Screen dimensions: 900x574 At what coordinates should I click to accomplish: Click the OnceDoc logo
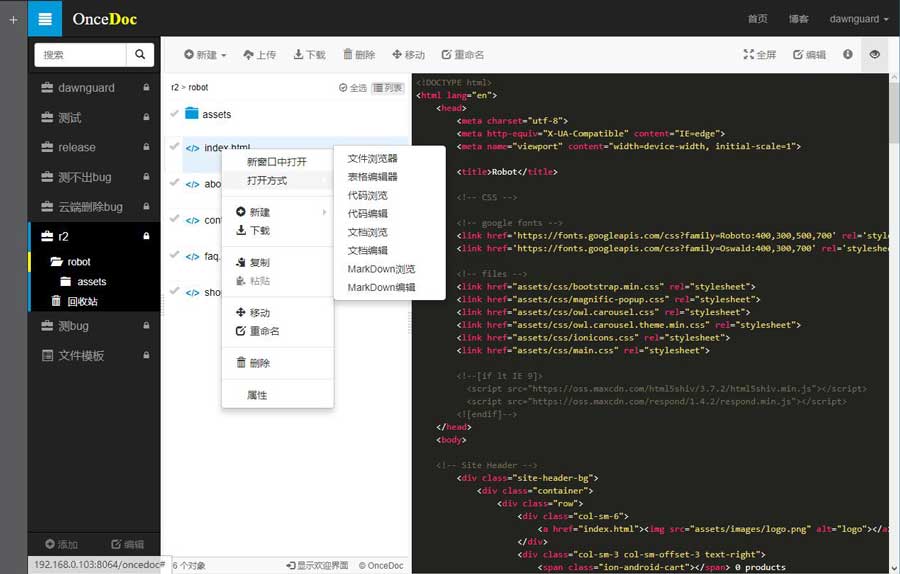pos(104,19)
